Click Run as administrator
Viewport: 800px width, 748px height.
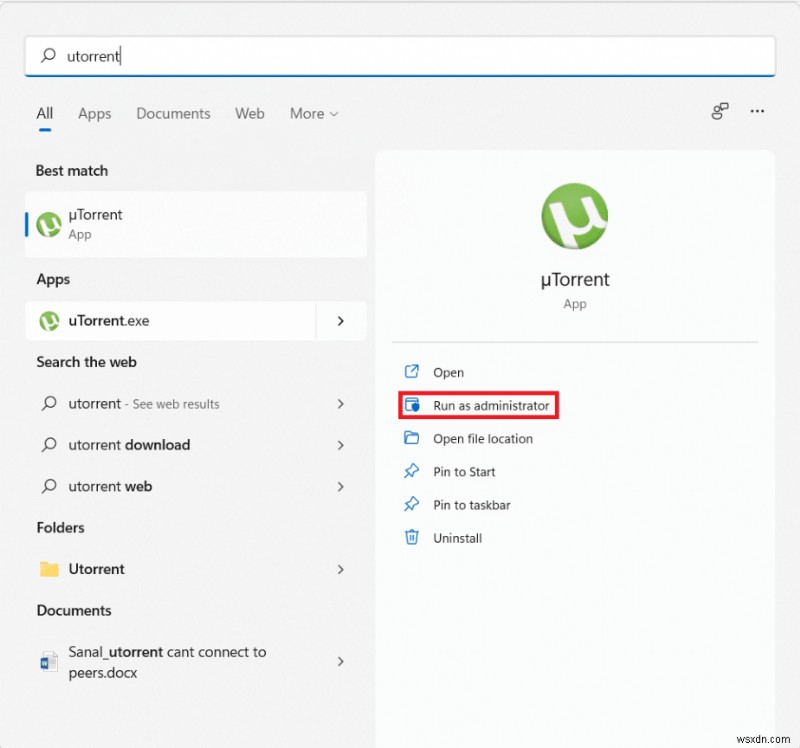(x=490, y=405)
